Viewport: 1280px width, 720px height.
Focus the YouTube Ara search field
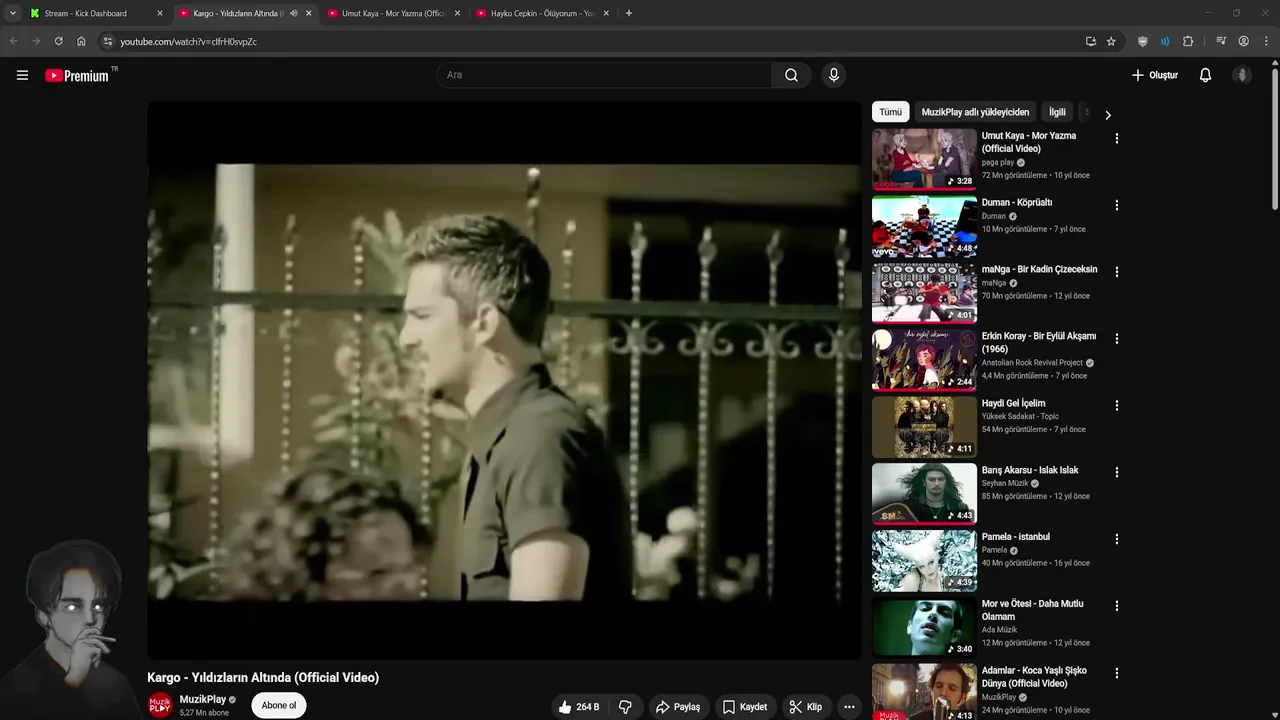[603, 75]
